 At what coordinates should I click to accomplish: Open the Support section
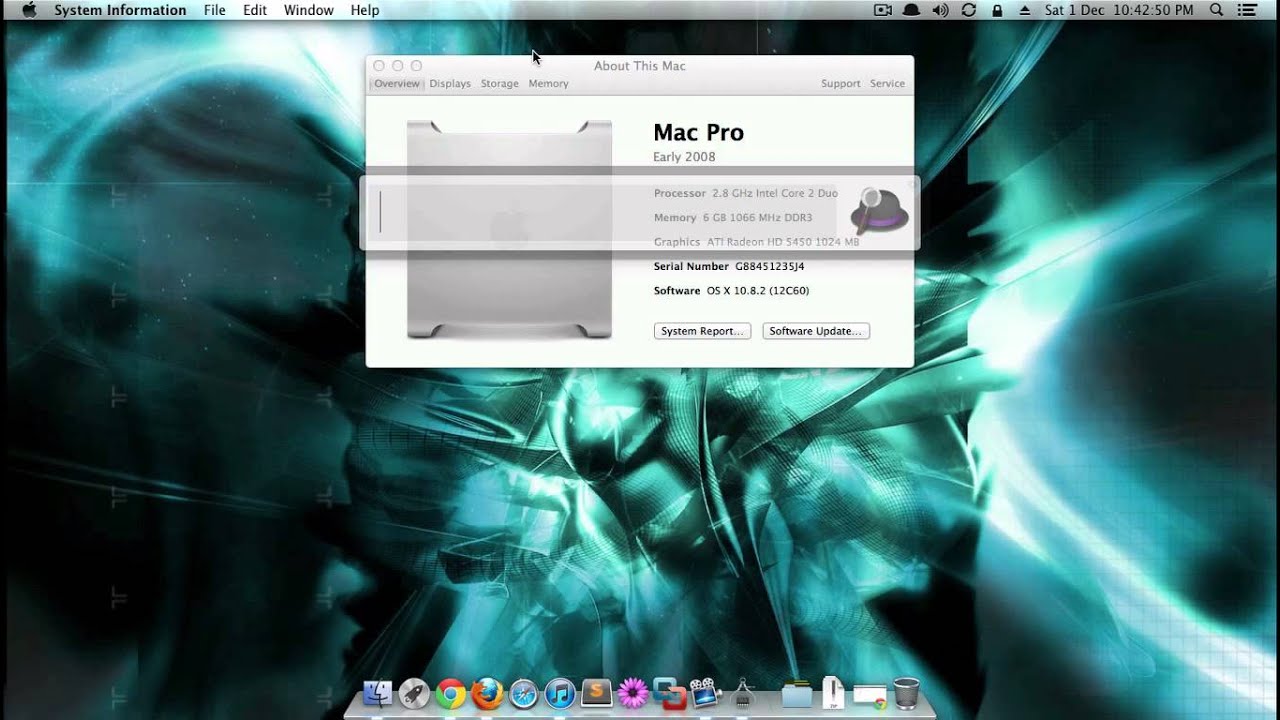tap(840, 84)
